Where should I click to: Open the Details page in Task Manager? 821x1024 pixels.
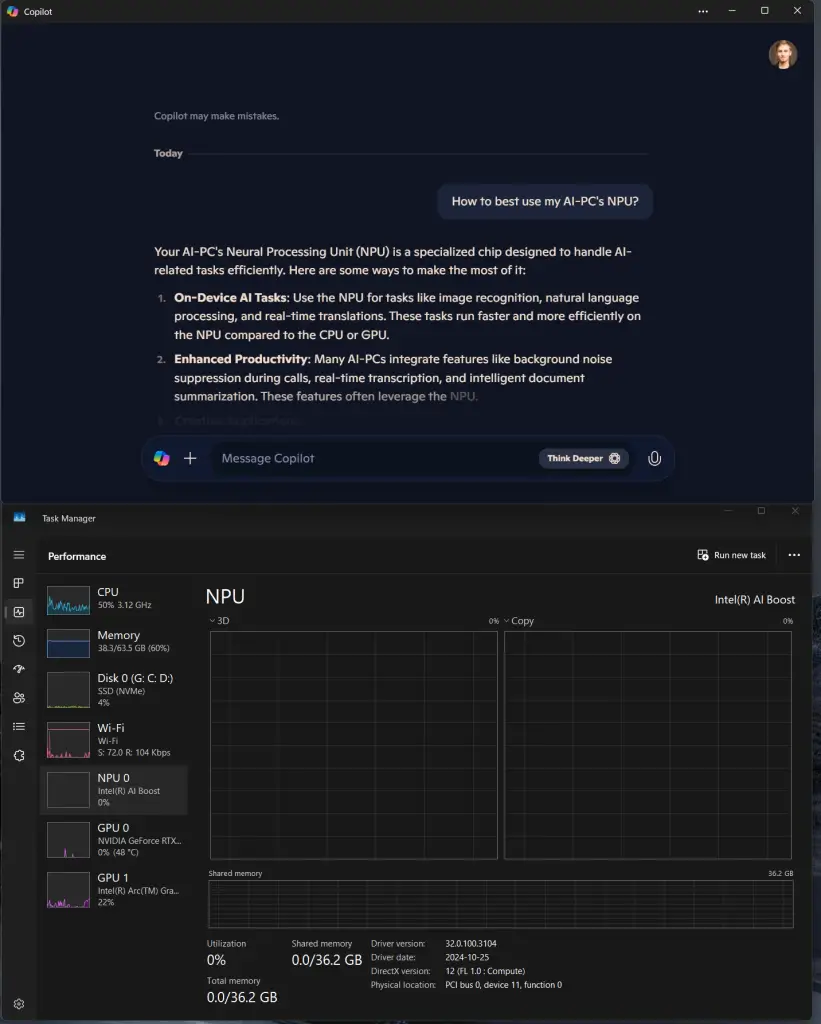pos(18,727)
